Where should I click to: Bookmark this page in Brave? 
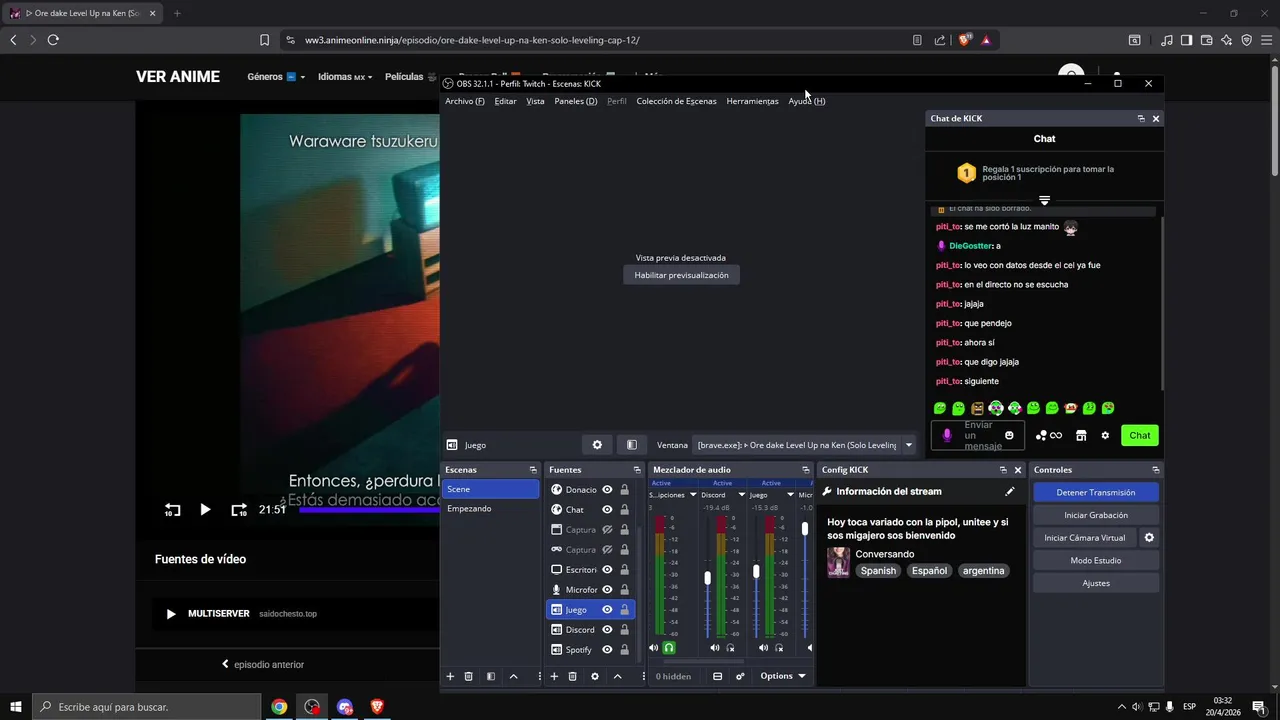264,40
